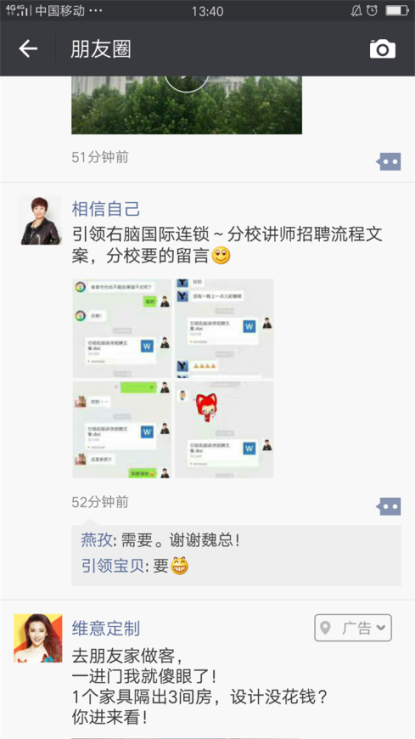Tap the 维意定制 ad text
This screenshot has width=415, height=739.
[x=200, y=687]
